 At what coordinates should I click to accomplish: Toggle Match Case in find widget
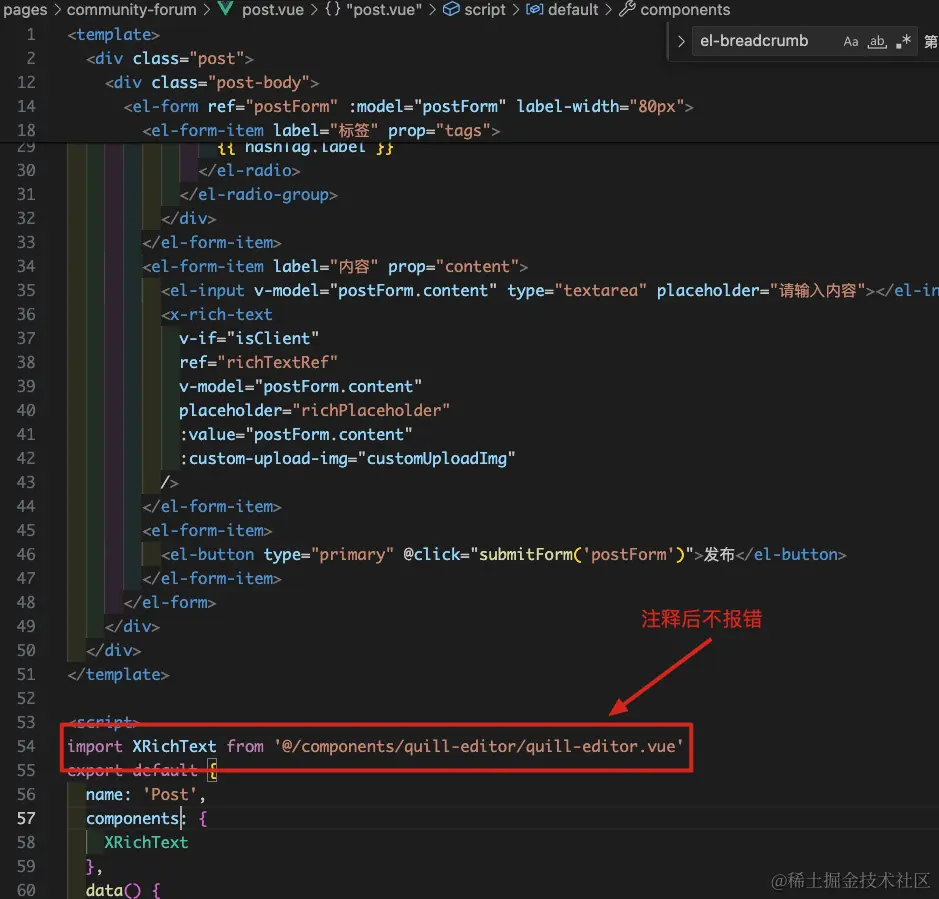(850, 41)
